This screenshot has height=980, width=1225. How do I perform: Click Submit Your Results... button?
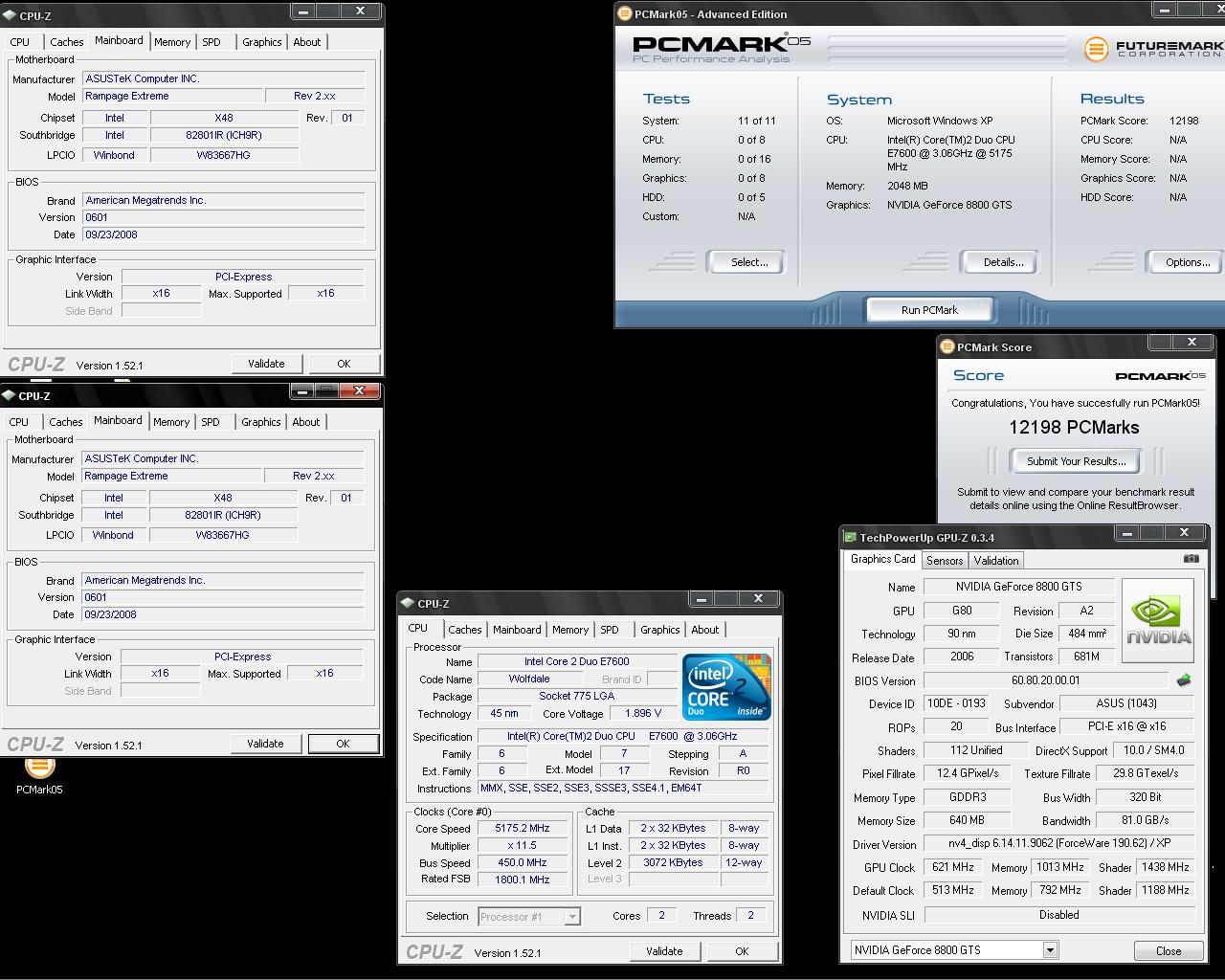point(1077,461)
